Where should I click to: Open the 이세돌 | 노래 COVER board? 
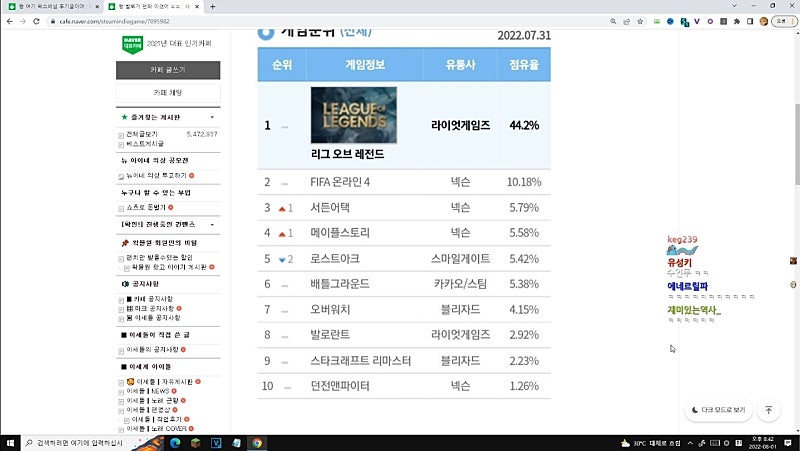(x=157, y=429)
